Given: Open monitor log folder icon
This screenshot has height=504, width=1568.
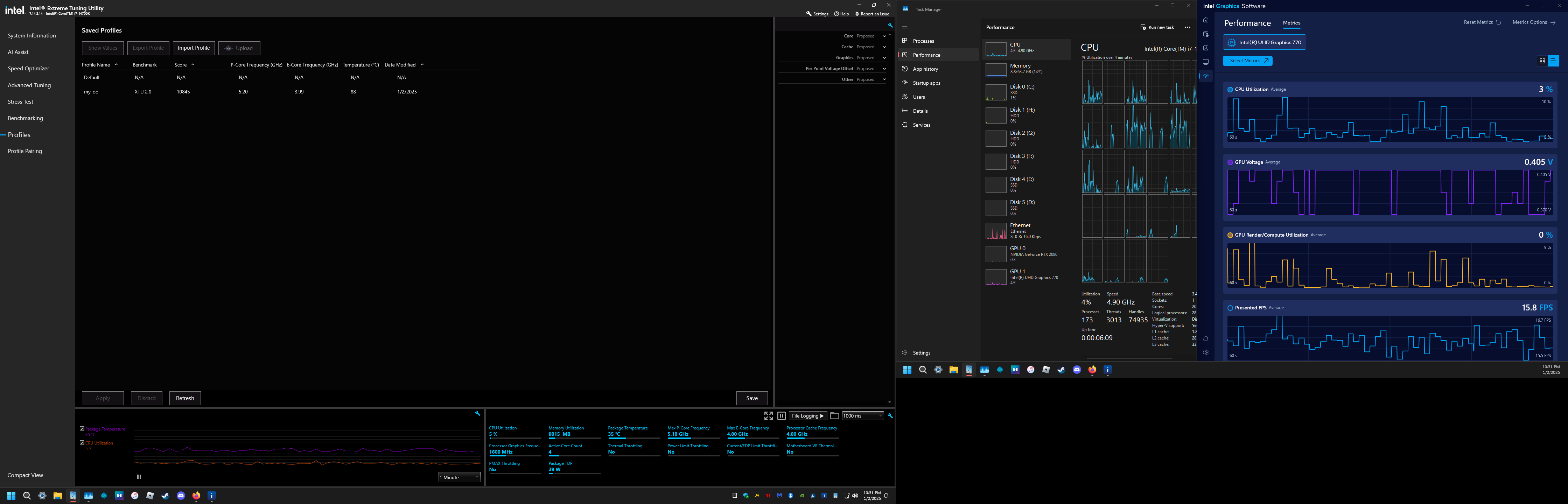Looking at the screenshot, I should [834, 416].
